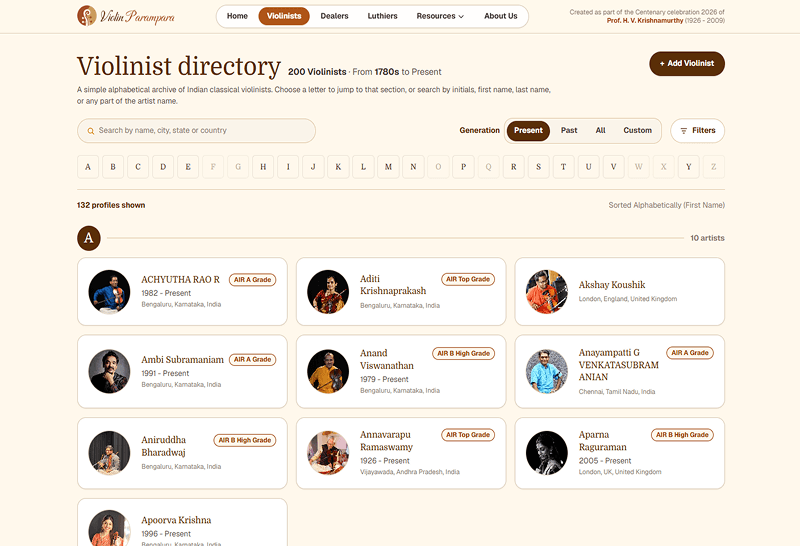Open Apoorva Krishna profile photo
This screenshot has width=800, height=546.
coord(109,529)
